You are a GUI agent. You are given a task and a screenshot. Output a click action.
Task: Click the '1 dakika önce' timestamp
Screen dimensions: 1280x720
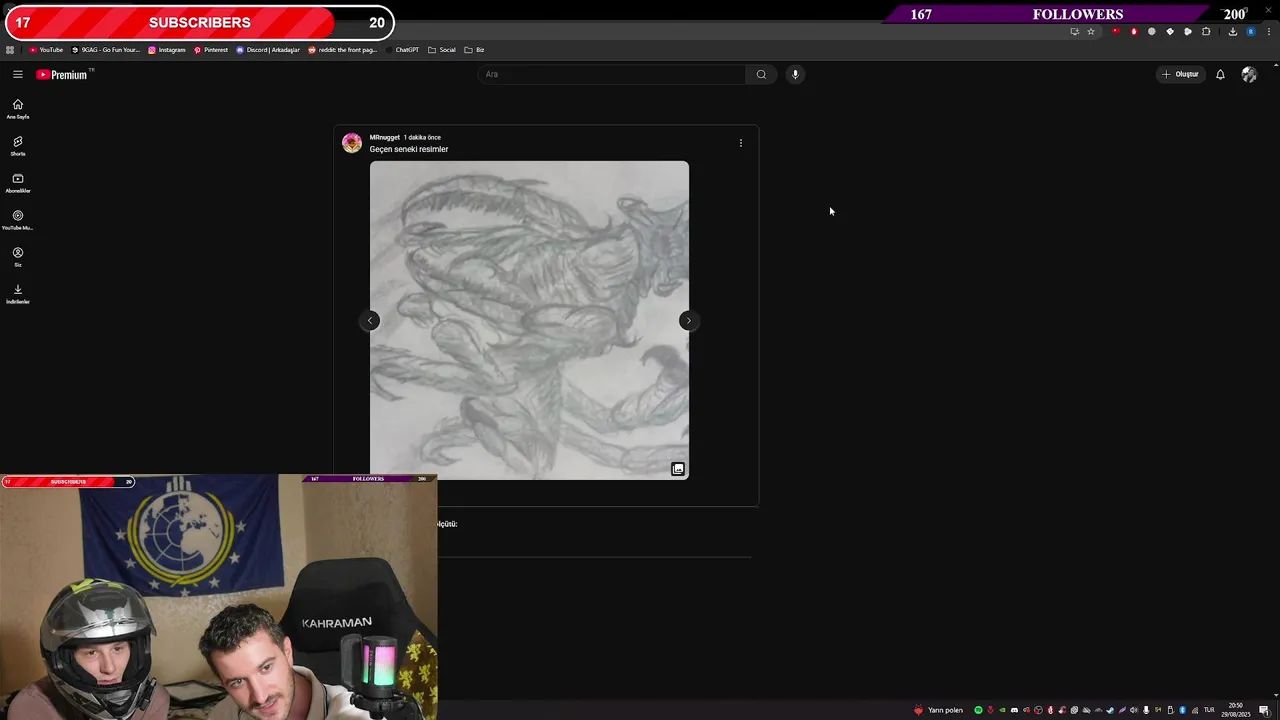(422, 137)
